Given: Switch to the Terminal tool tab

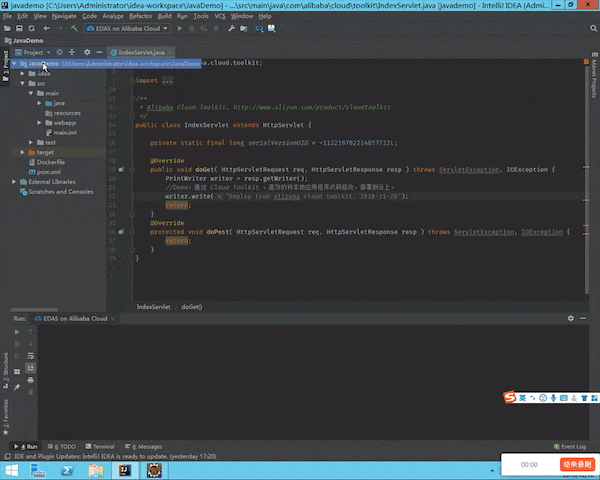Looking at the screenshot, I should 100,446.
